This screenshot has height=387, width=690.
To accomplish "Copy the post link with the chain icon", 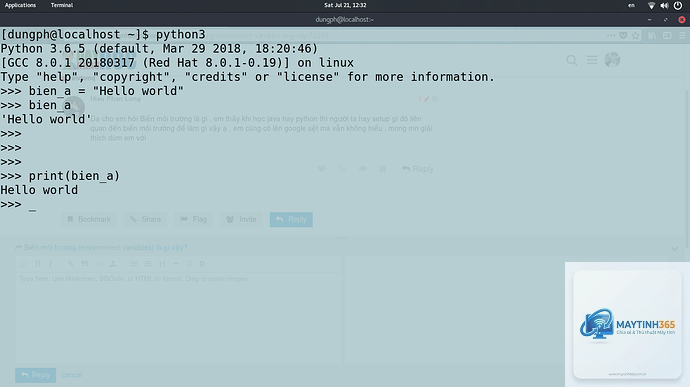I will coord(342,169).
